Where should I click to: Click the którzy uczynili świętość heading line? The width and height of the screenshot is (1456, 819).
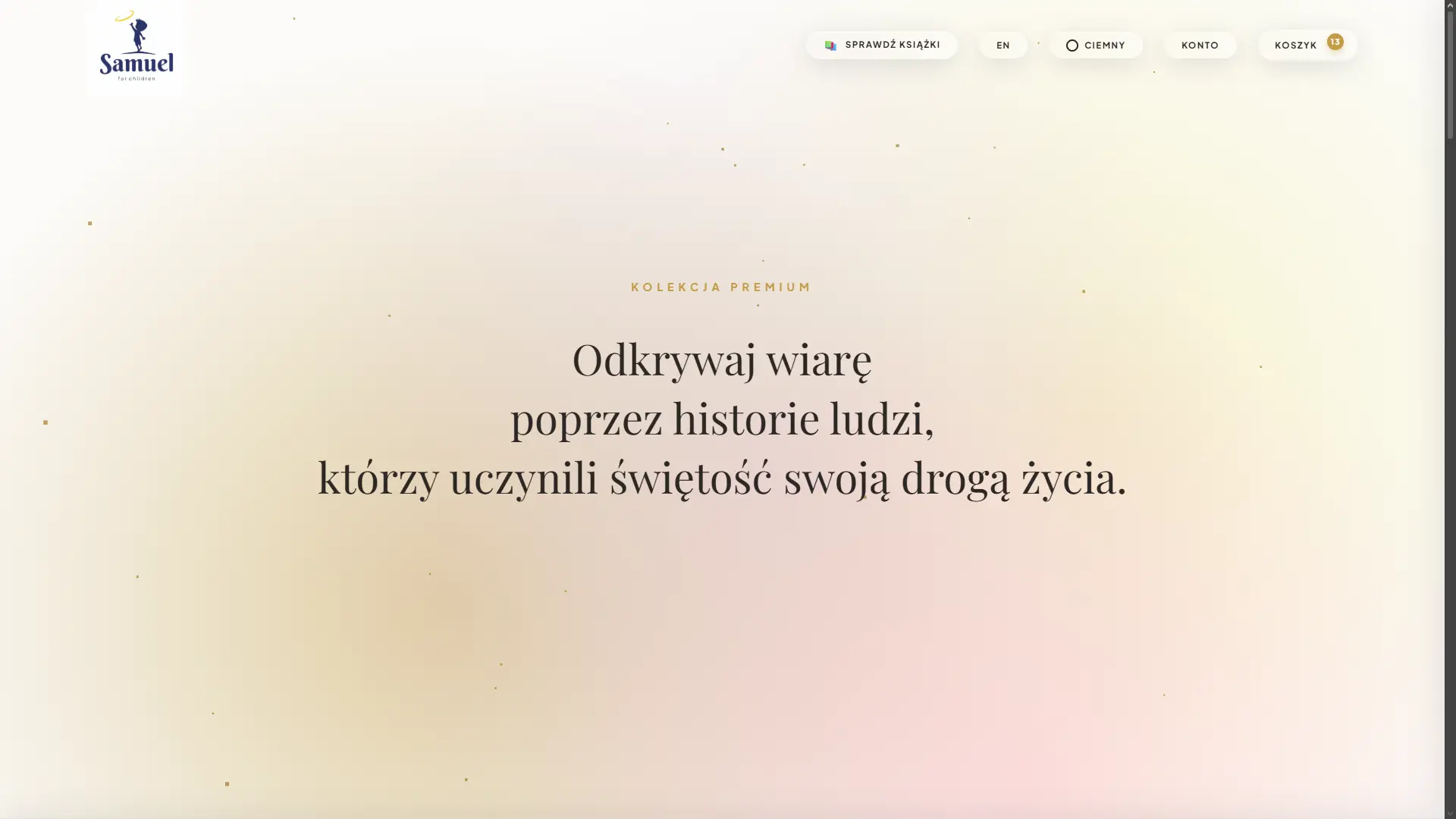point(722,478)
